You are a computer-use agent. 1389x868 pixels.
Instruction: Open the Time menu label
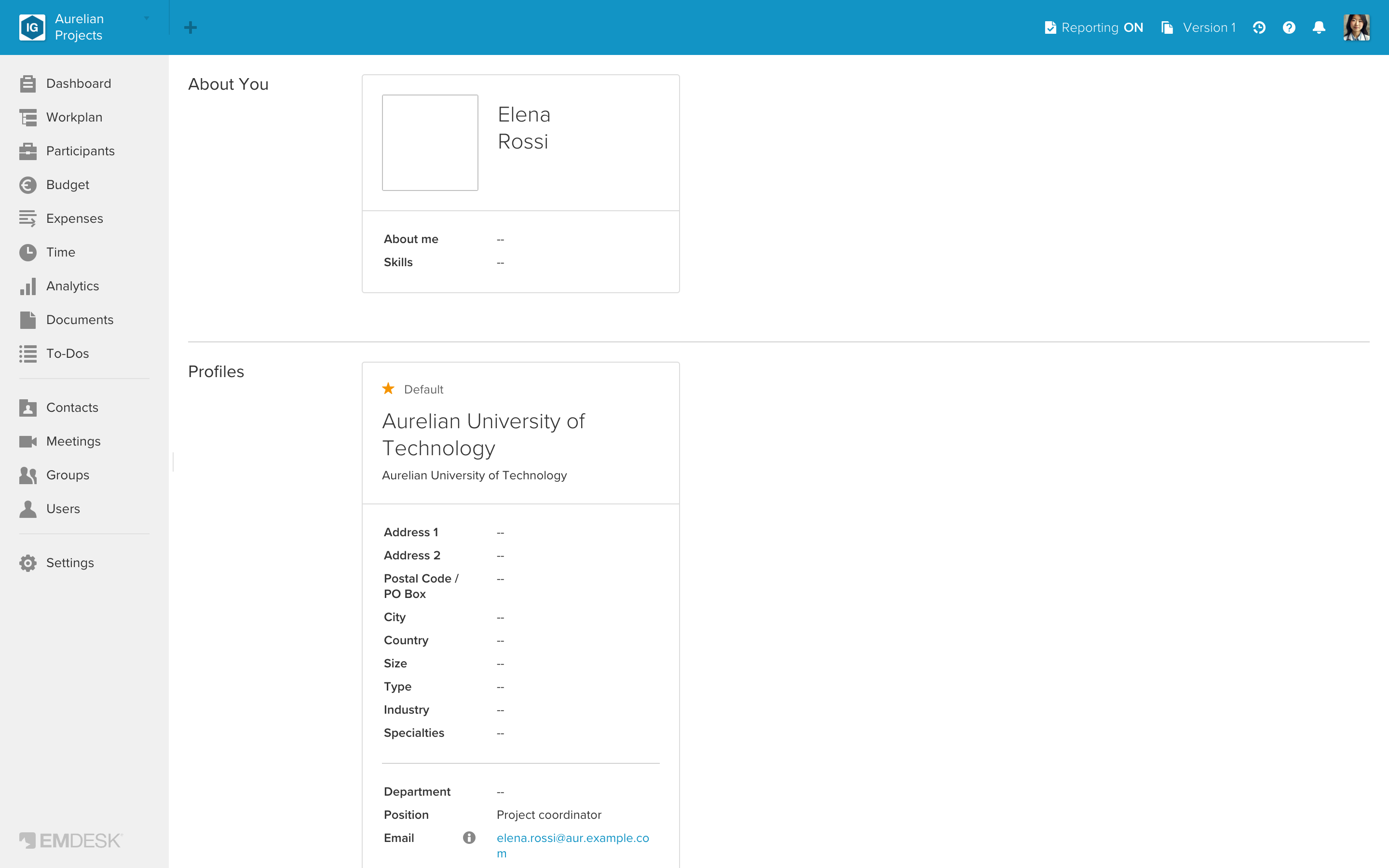point(61,253)
